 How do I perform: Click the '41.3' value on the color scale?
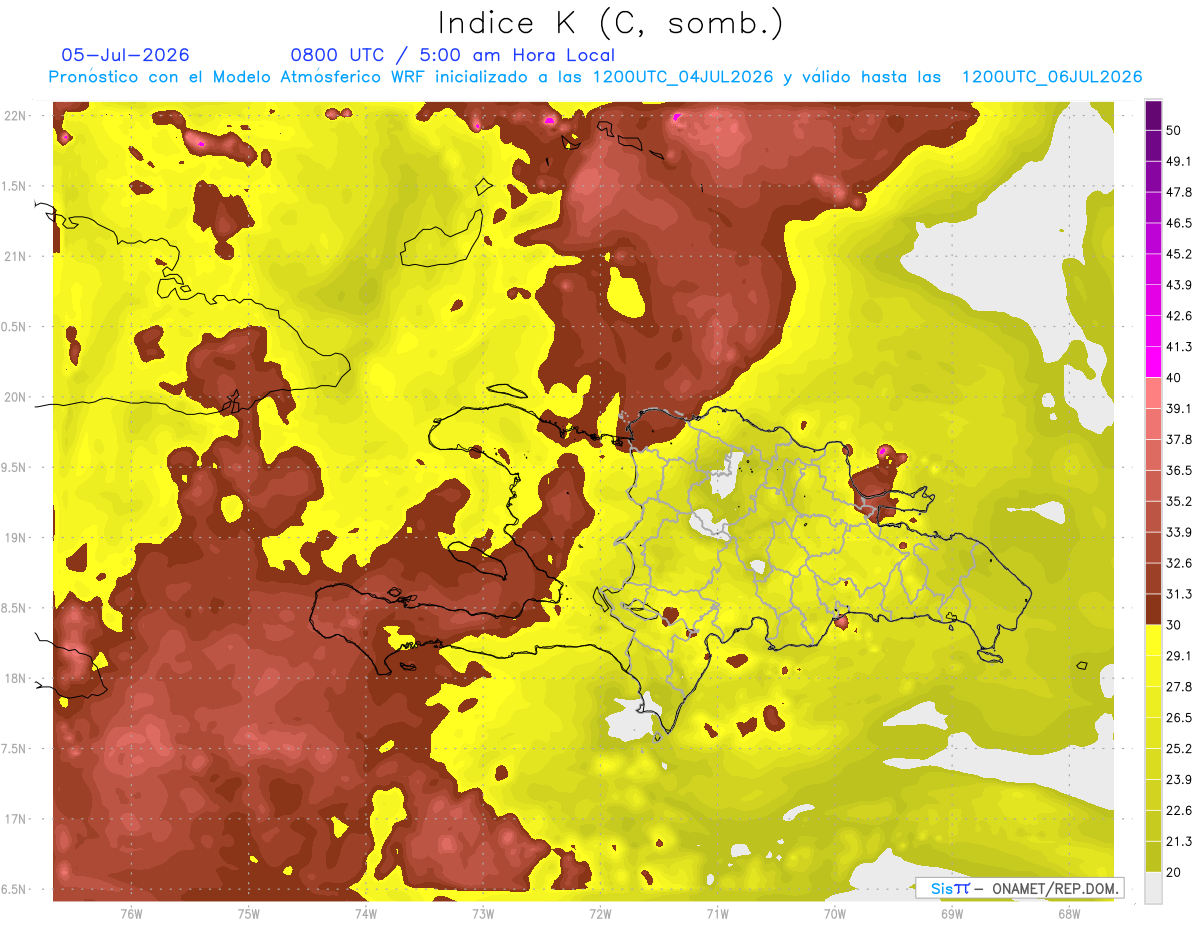[1179, 347]
